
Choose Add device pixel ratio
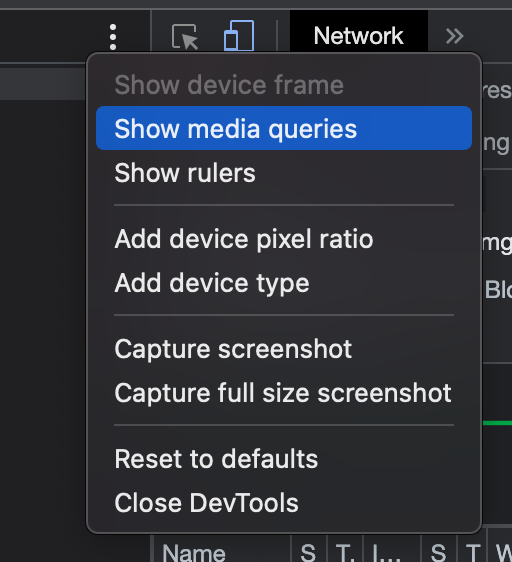click(284, 239)
